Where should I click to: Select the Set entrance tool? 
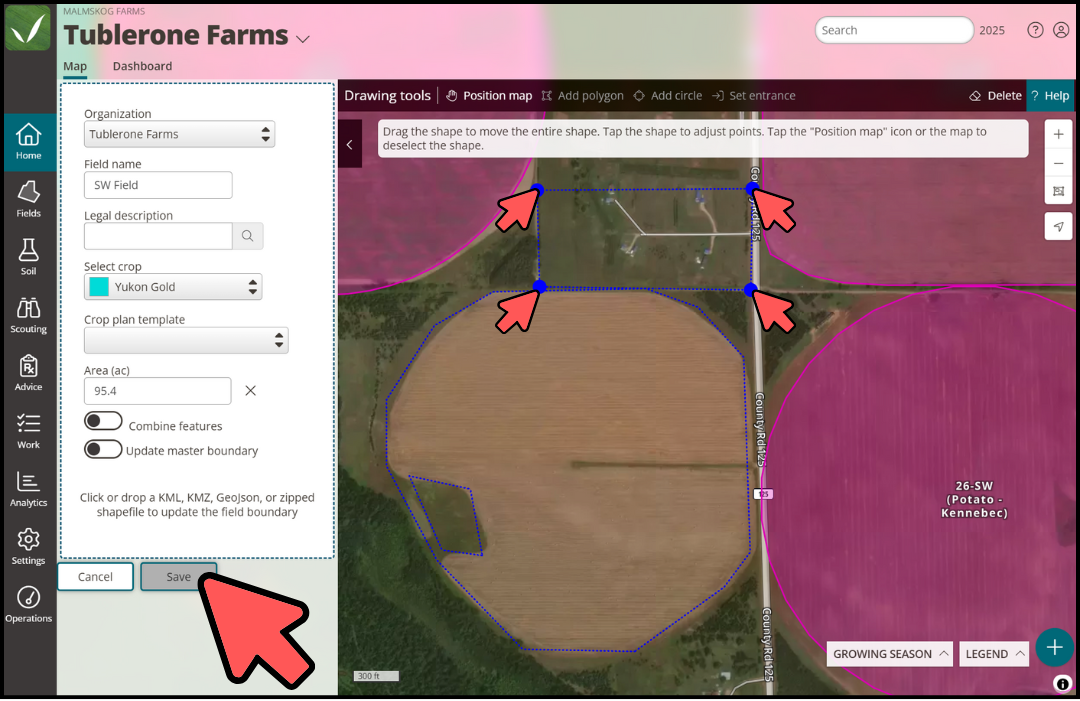point(754,96)
